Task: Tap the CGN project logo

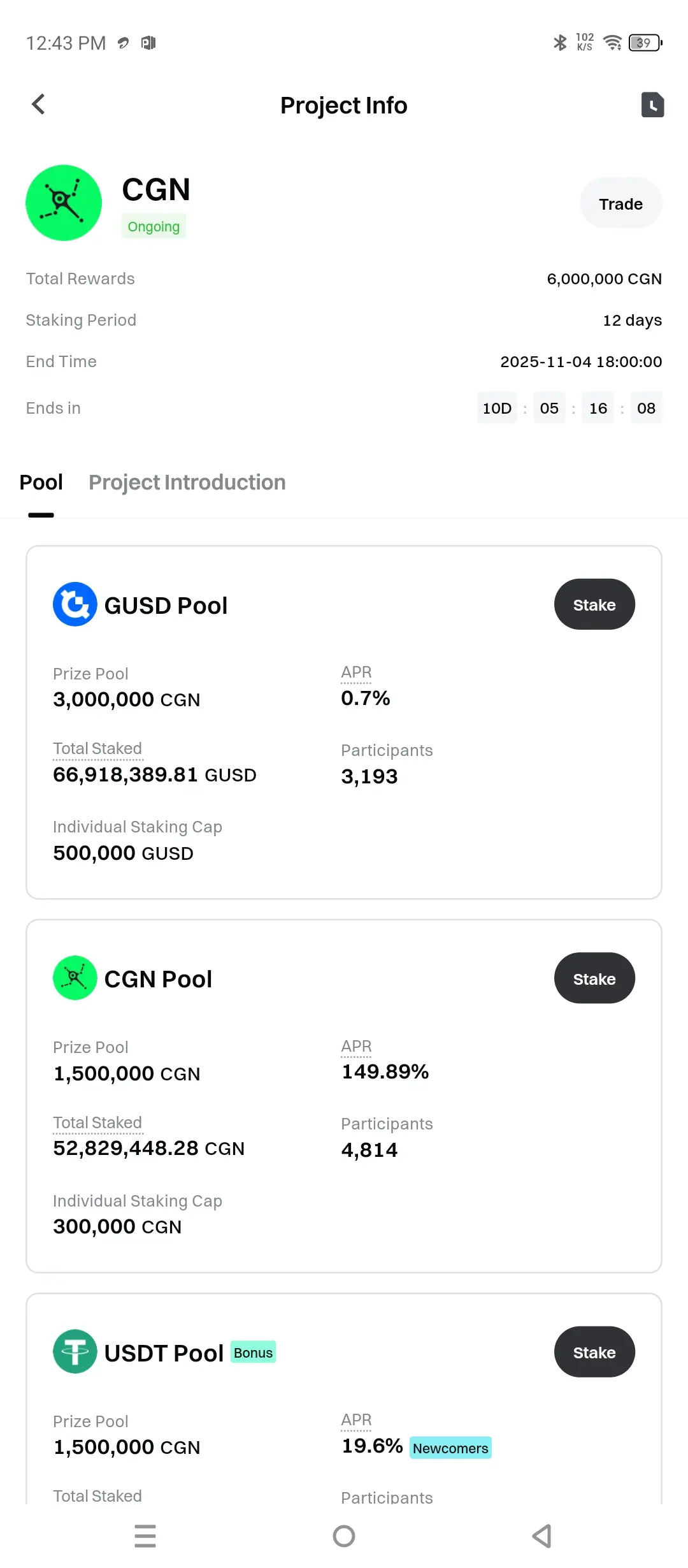Action: pyautogui.click(x=64, y=203)
